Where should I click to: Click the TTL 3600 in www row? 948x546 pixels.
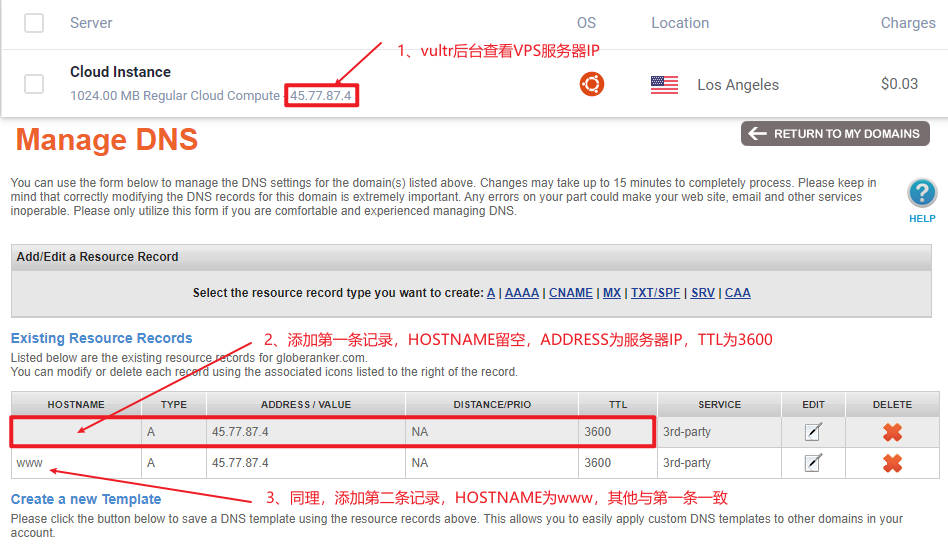pos(597,463)
